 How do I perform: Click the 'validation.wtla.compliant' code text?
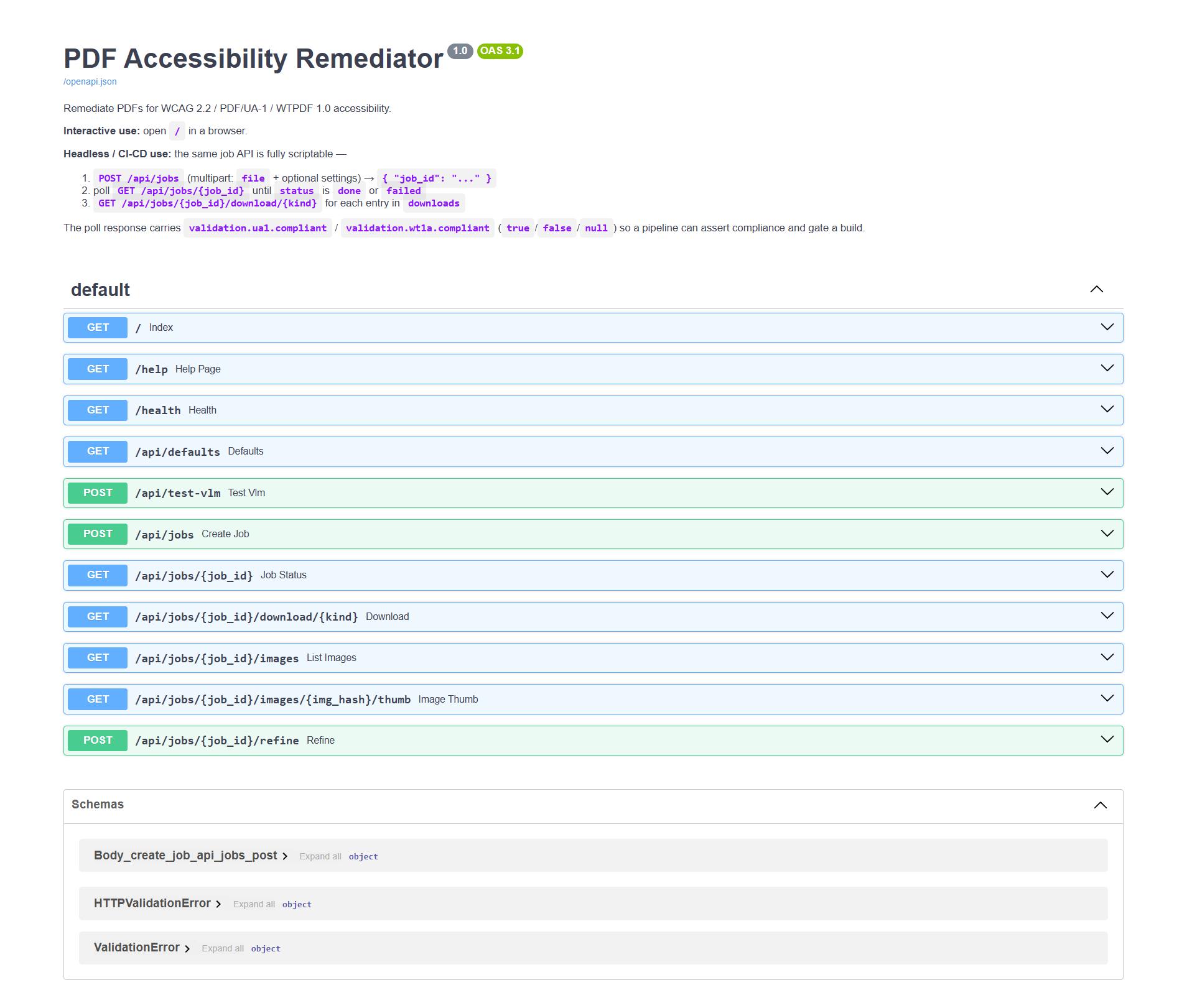pyautogui.click(x=417, y=228)
